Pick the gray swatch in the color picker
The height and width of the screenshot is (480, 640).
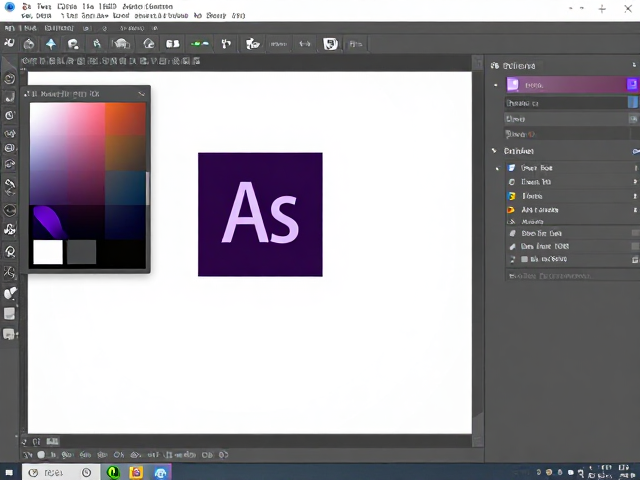81,252
